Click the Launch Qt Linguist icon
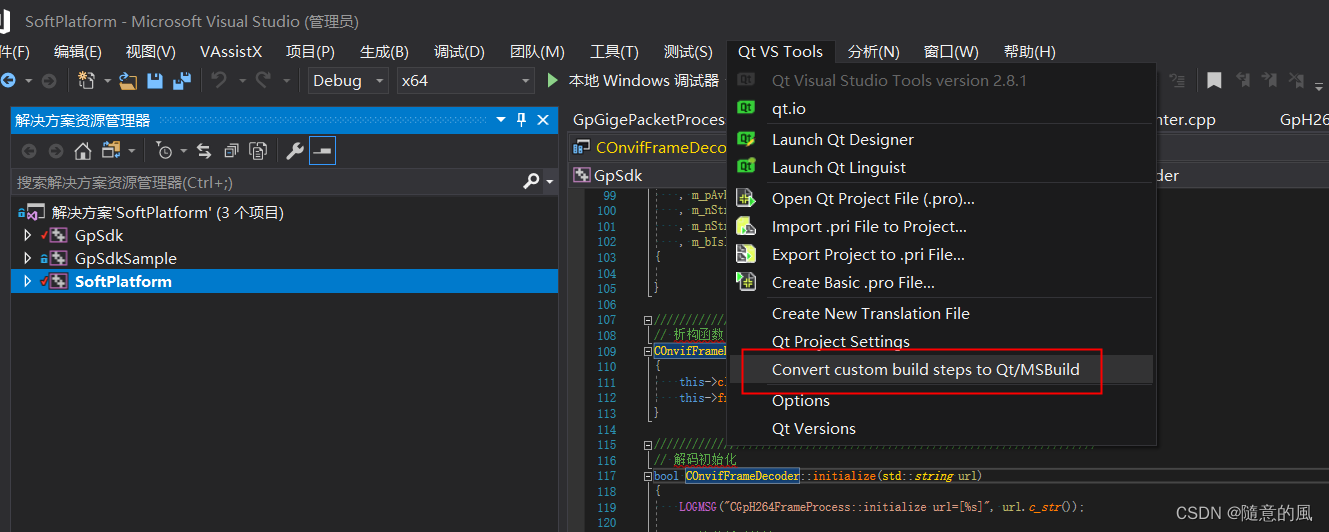The height and width of the screenshot is (532, 1329). pyautogui.click(x=746, y=167)
